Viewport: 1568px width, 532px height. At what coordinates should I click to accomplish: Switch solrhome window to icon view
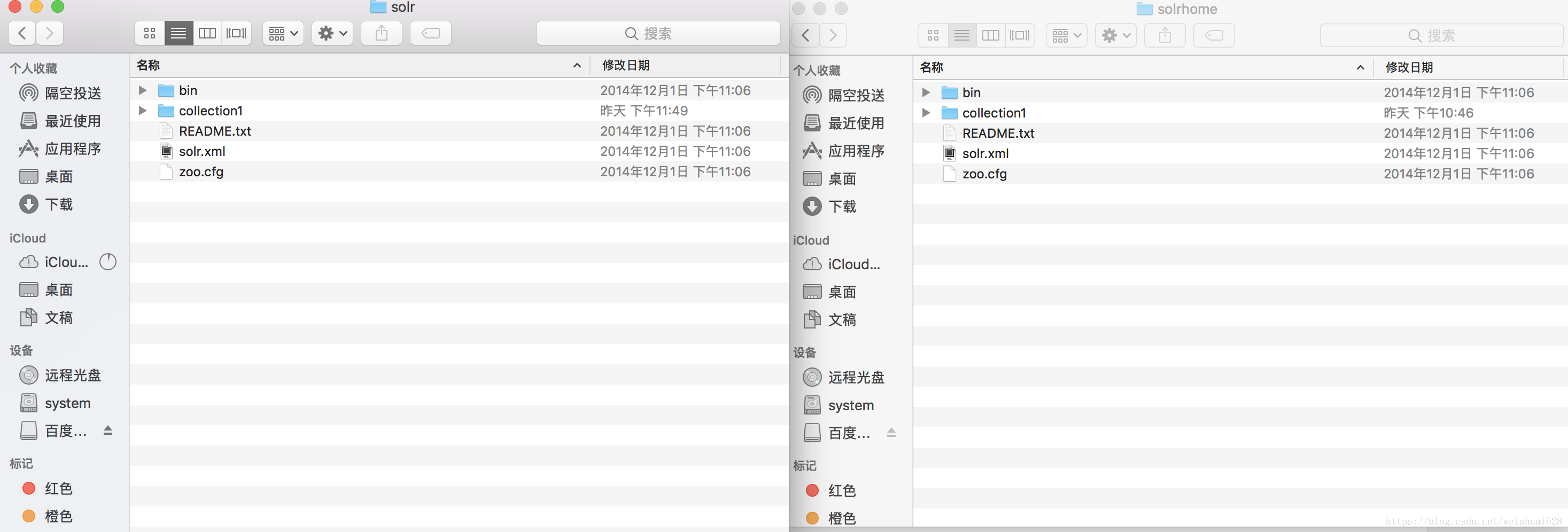933,35
